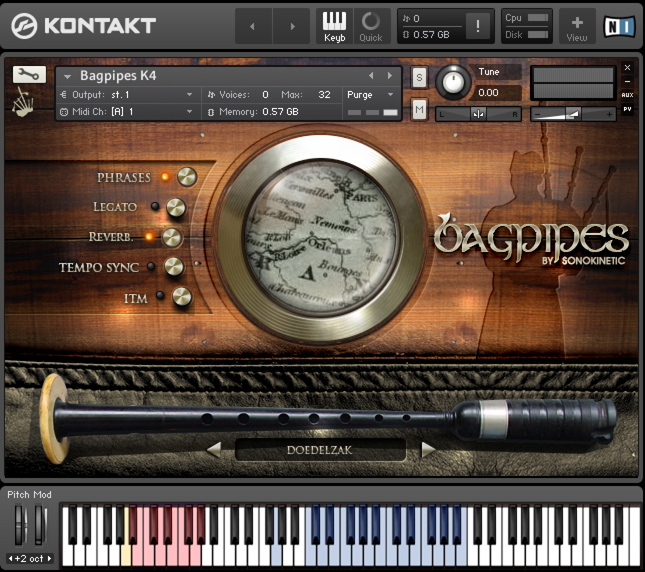Click the DOEDELZAK instrument name display

point(320,450)
